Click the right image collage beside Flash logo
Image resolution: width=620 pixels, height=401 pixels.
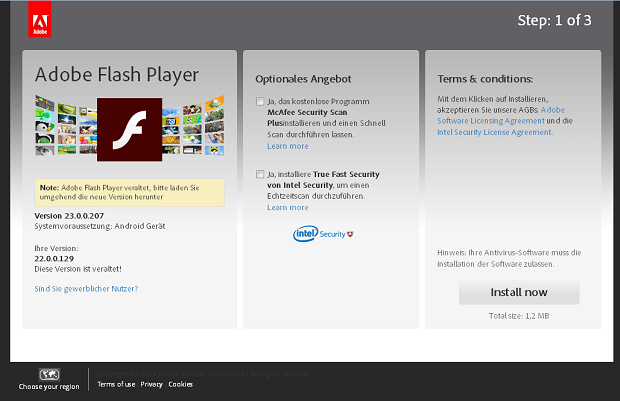193,125
